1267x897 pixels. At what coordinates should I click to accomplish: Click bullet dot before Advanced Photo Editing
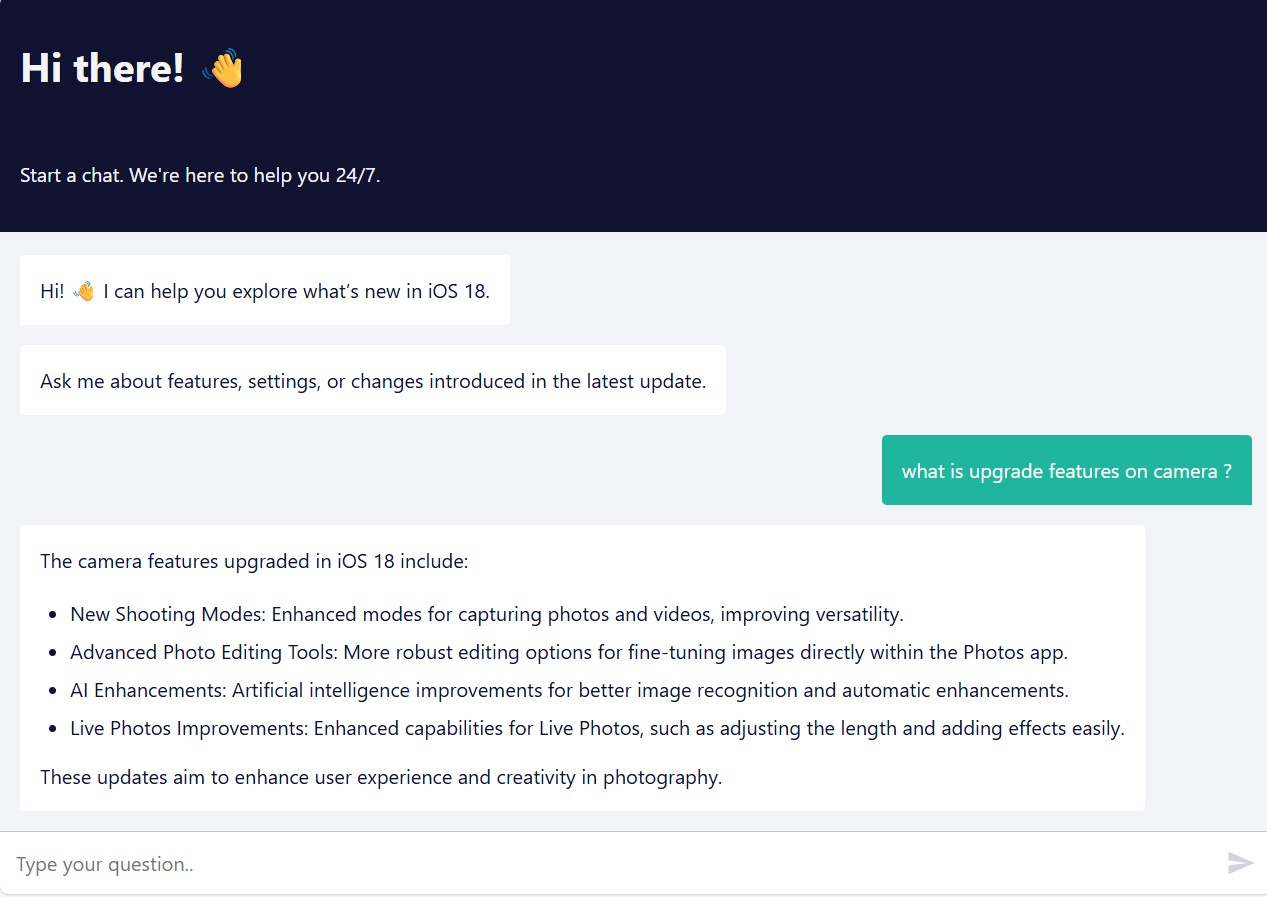tap(52, 653)
